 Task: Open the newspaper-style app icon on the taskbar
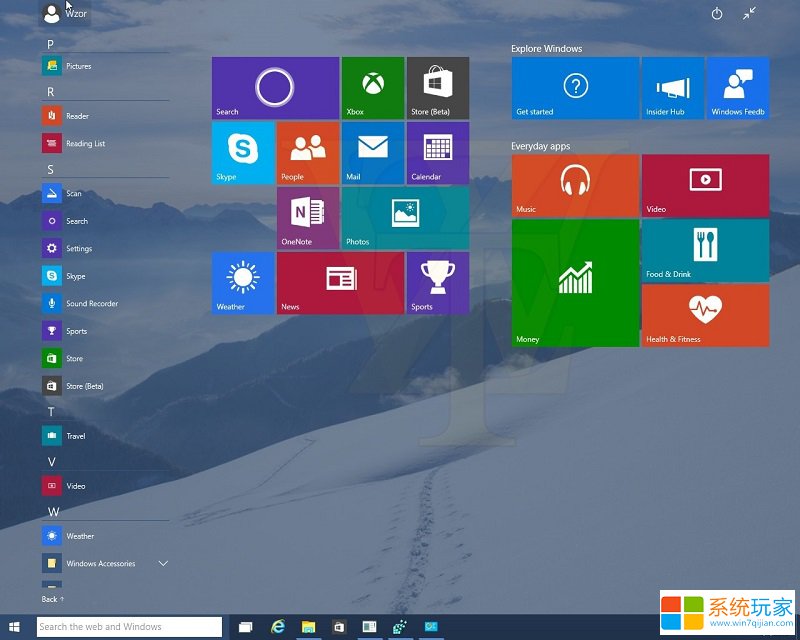(369, 627)
